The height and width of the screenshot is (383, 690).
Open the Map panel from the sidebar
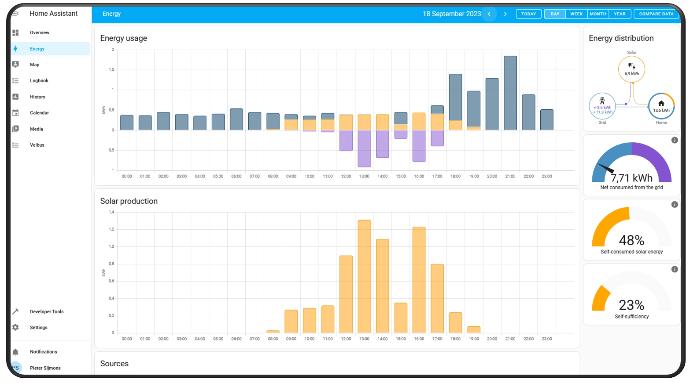(x=16, y=64)
